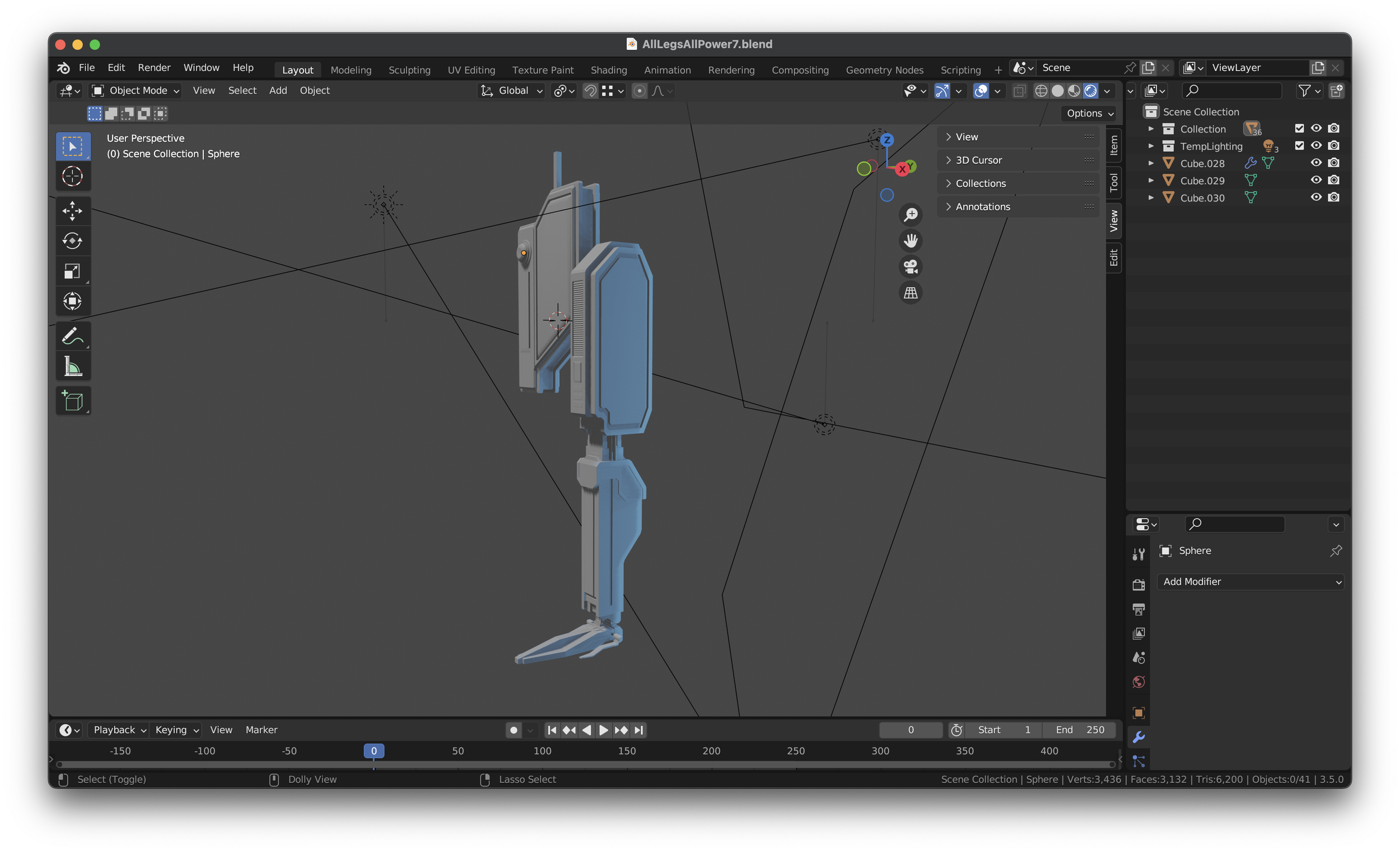Expand the Cube.028 outliner item
This screenshot has width=1400, height=852.
pos(1151,163)
